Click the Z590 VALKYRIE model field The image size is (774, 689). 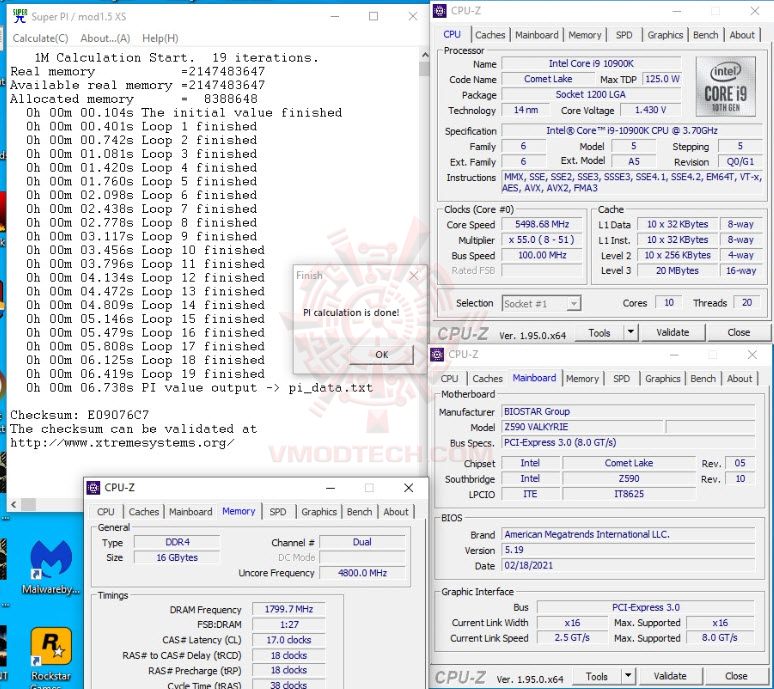(x=583, y=427)
